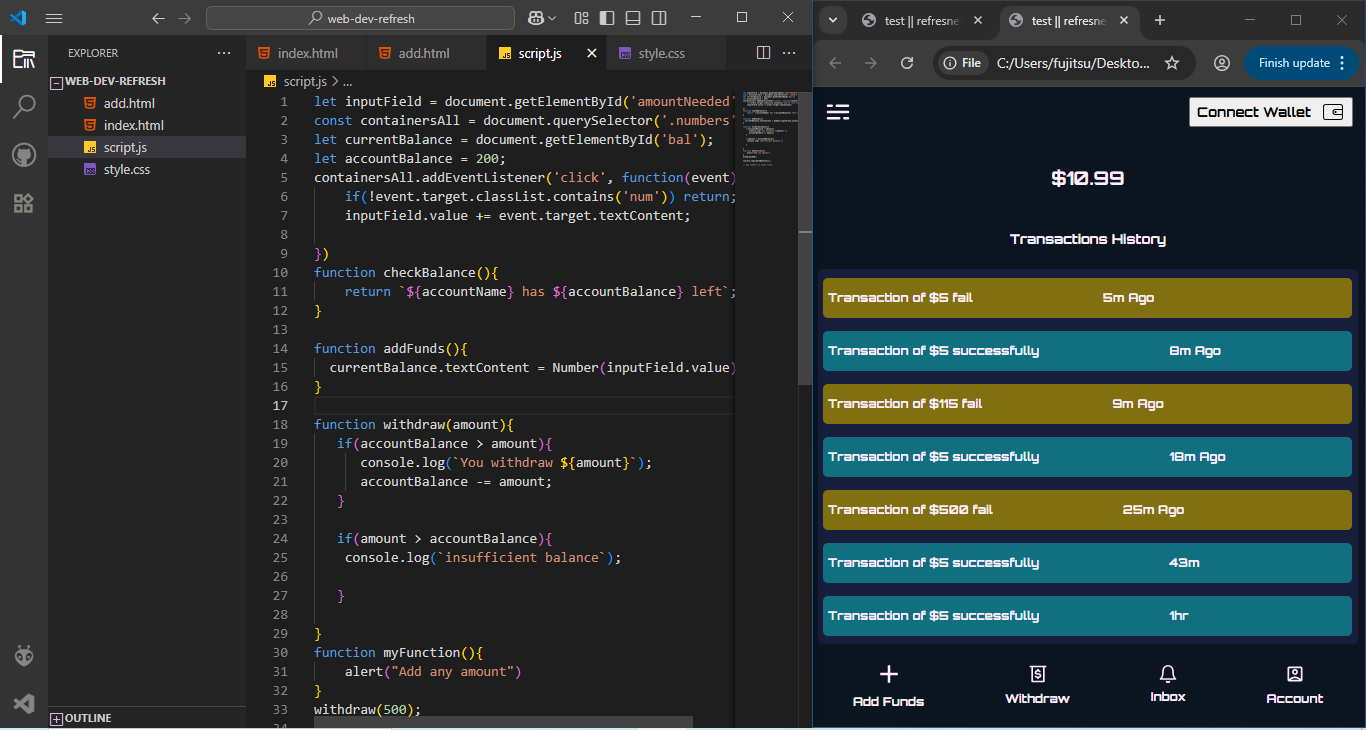Screen dimensions: 1366x730
Task: Click the Connect Wallet button
Action: click(1270, 112)
